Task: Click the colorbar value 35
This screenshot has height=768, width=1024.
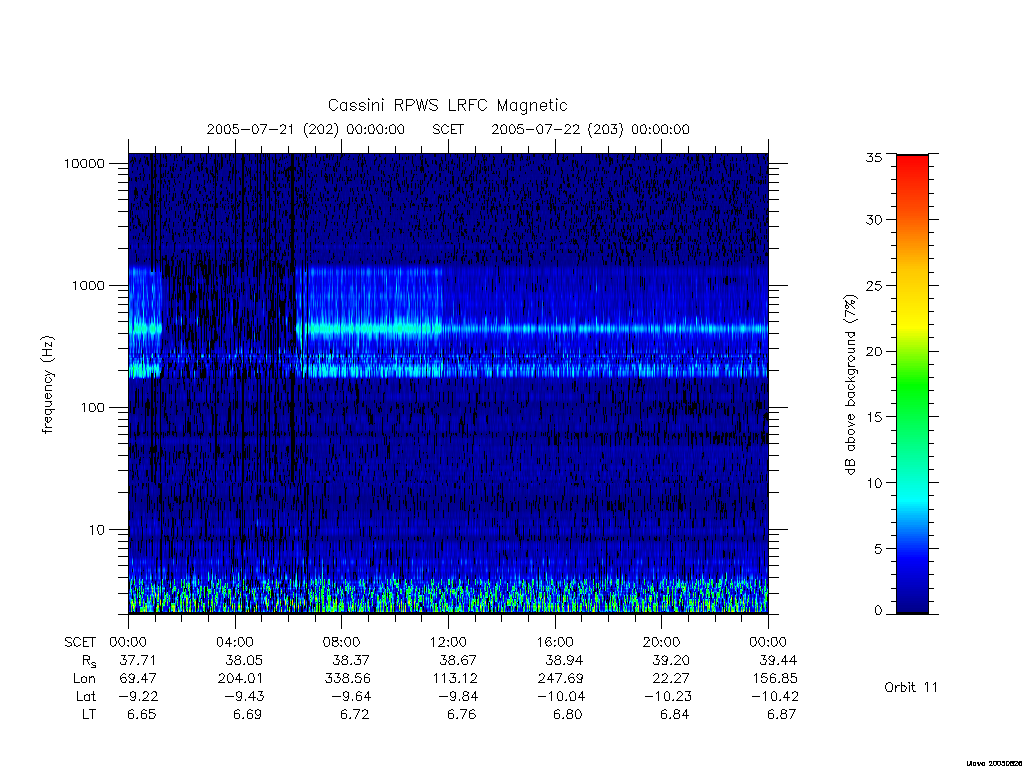Action: point(874,157)
